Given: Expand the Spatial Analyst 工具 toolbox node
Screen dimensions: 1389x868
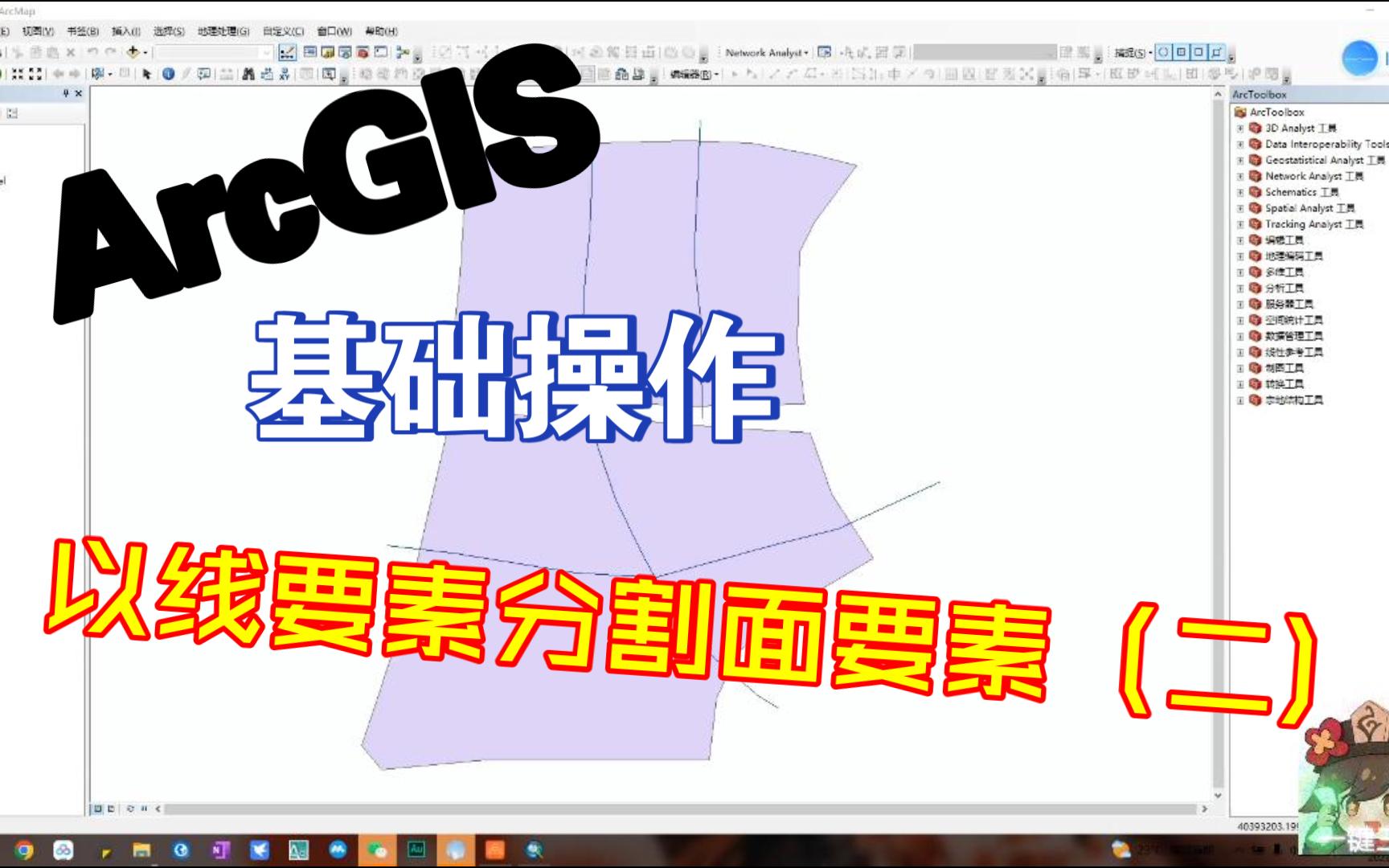Looking at the screenshot, I should [x=1239, y=207].
